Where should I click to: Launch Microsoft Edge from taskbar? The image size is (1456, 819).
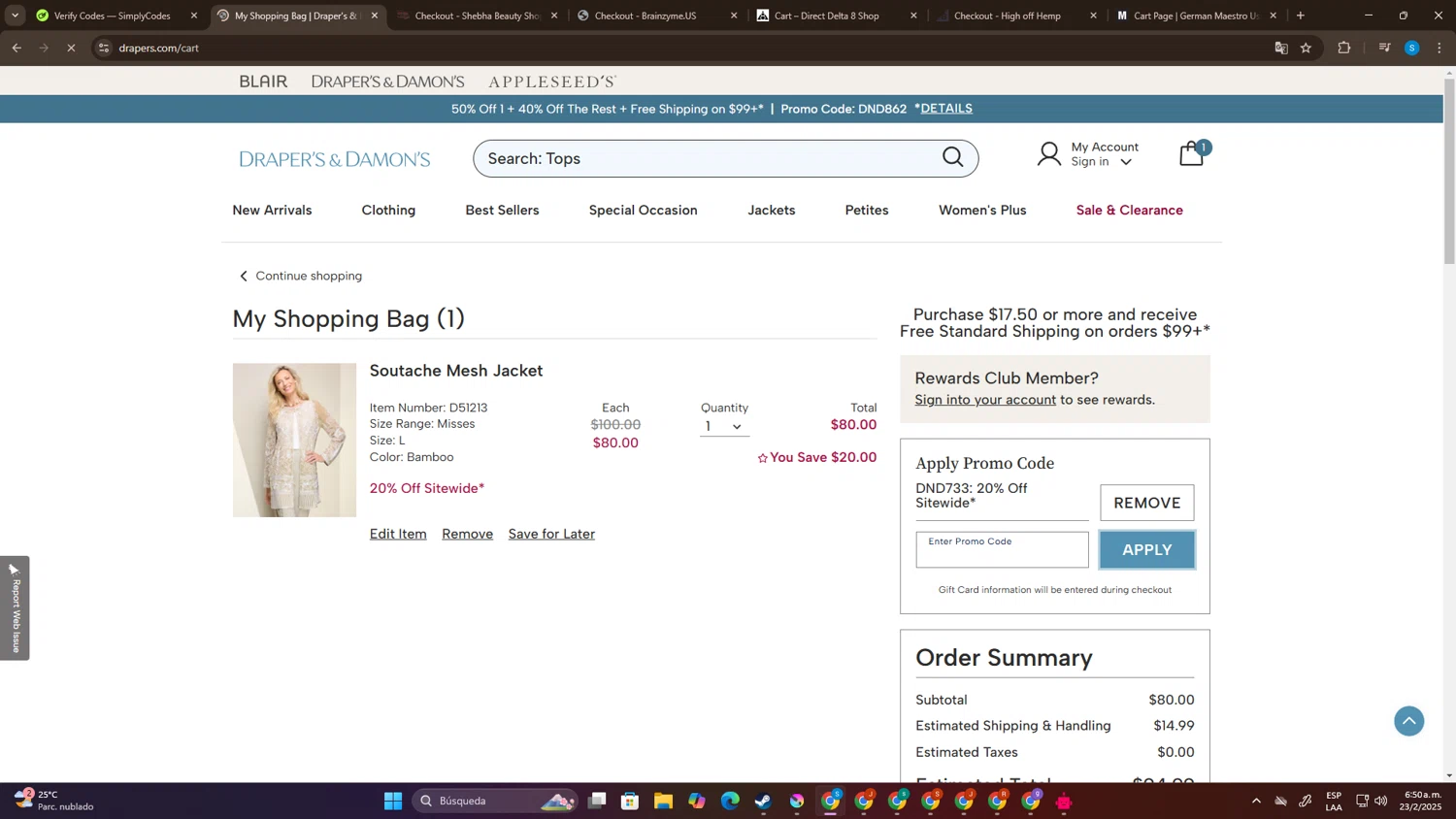[x=730, y=801]
